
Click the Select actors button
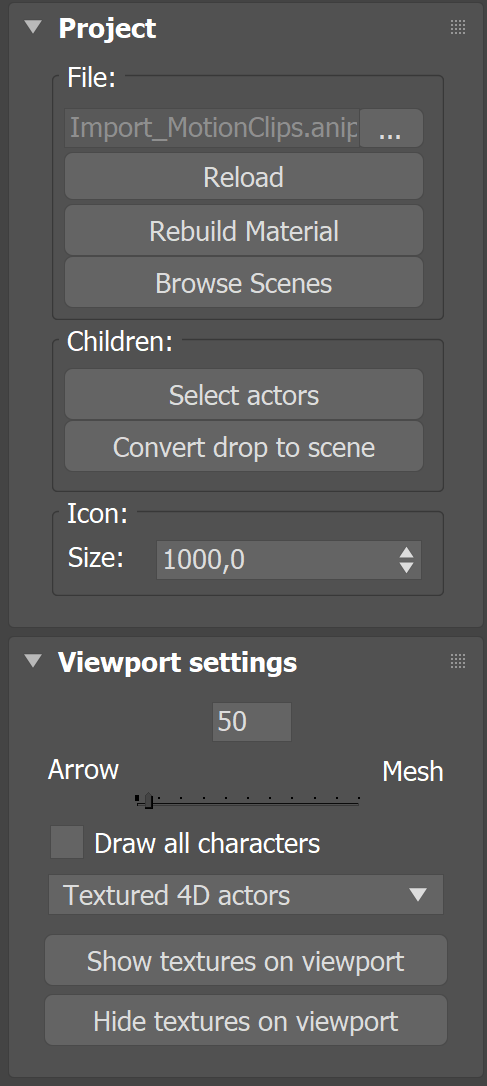pos(244,395)
